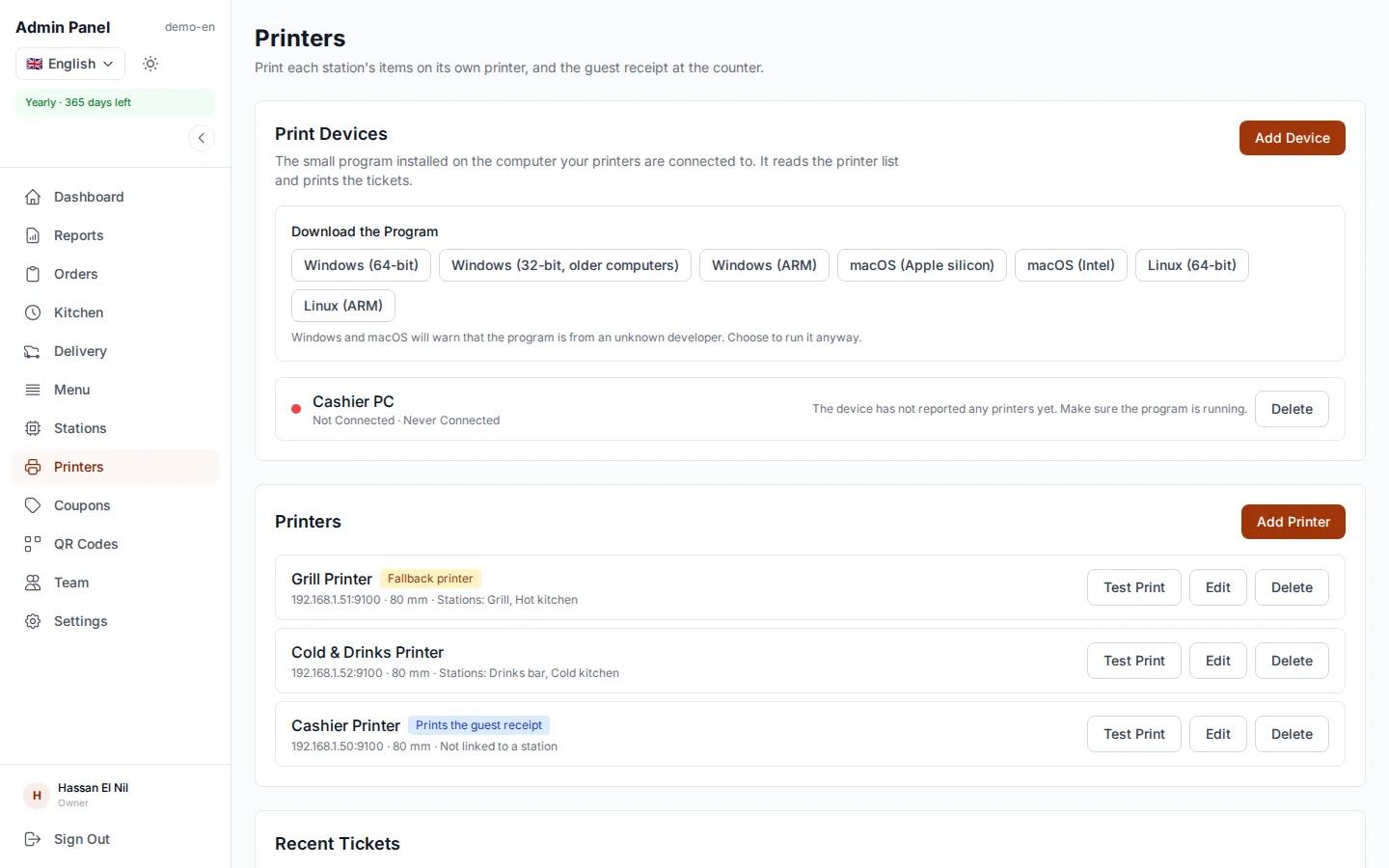The width and height of the screenshot is (1389, 868).
Task: Download the Linux (64-bit) program
Action: 1192,265
